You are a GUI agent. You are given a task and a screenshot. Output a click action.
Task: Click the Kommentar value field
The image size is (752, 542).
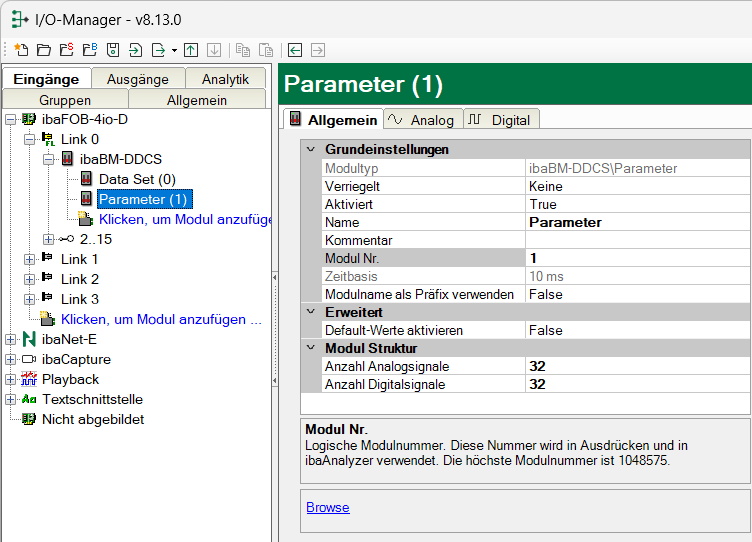(636, 240)
